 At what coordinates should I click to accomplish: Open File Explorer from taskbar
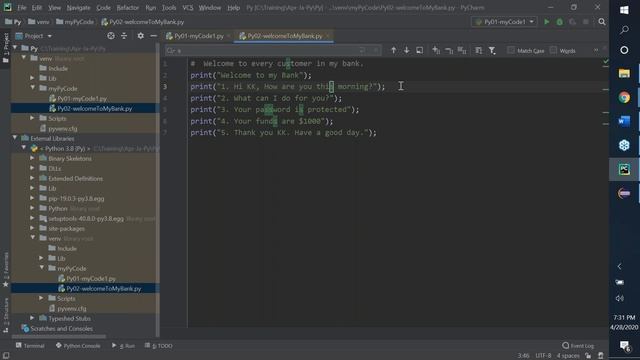click(624, 73)
